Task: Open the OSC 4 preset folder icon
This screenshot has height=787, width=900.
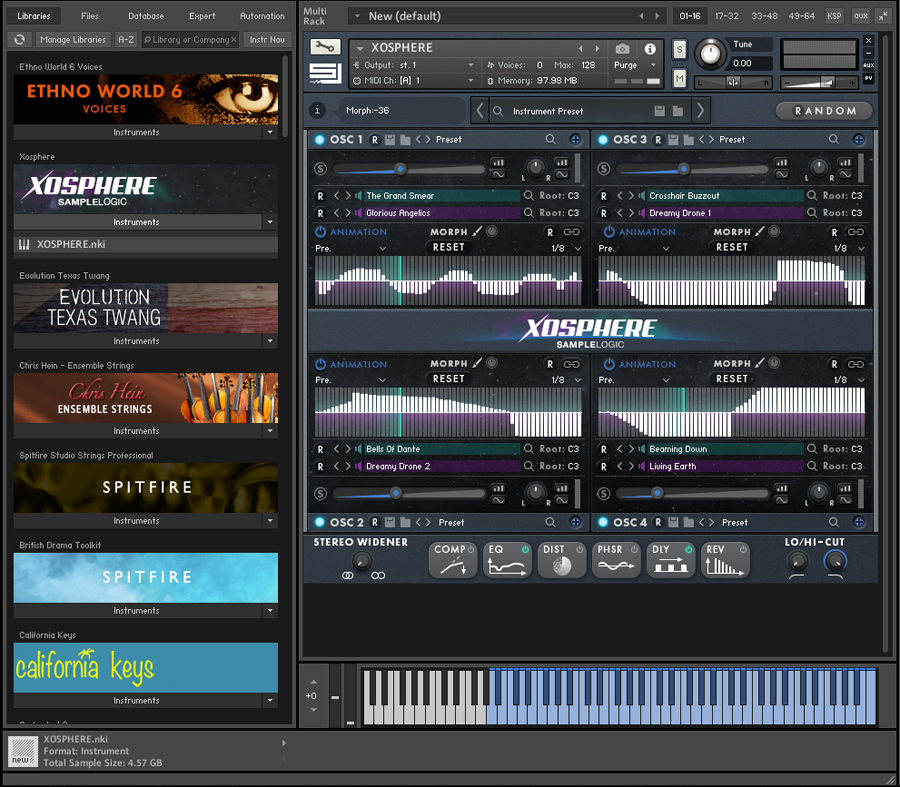Action: pos(689,522)
